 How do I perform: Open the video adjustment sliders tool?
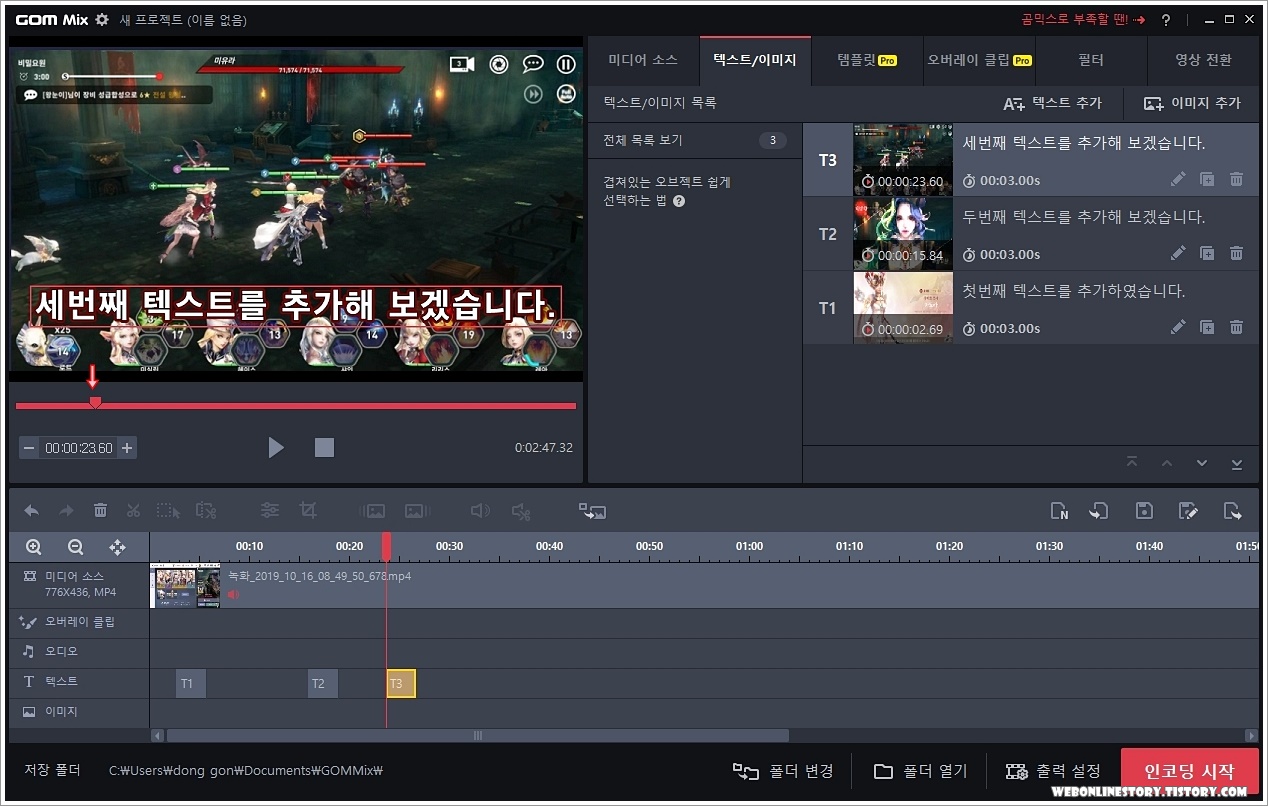click(x=270, y=511)
